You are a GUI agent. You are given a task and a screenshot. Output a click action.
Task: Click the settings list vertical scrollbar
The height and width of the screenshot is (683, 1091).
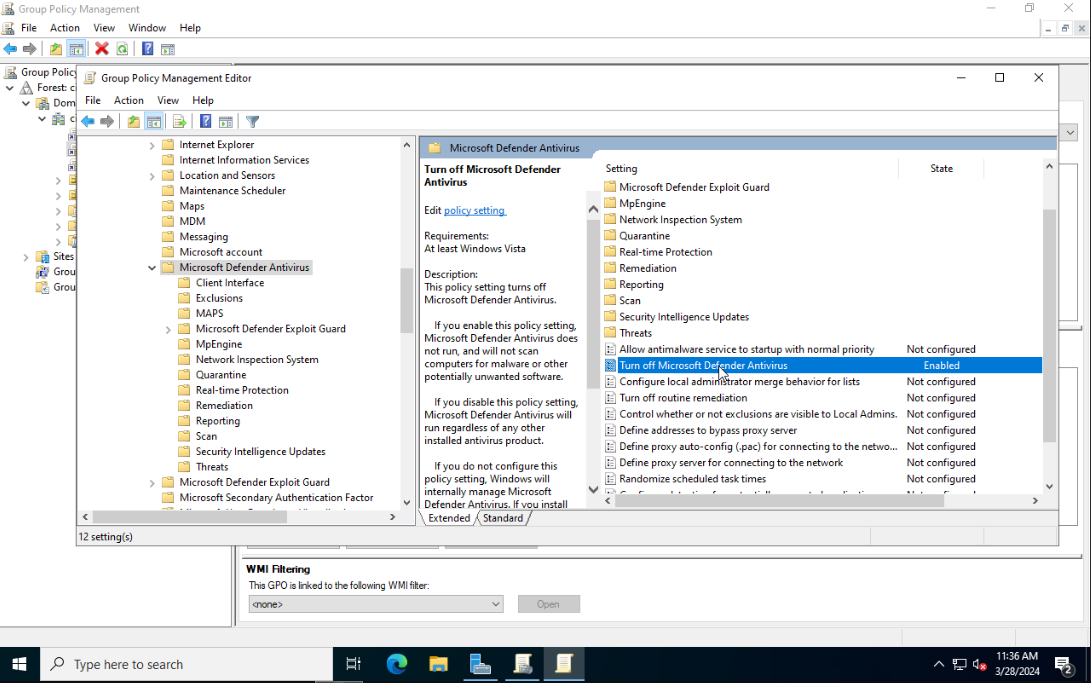pyautogui.click(x=1049, y=326)
